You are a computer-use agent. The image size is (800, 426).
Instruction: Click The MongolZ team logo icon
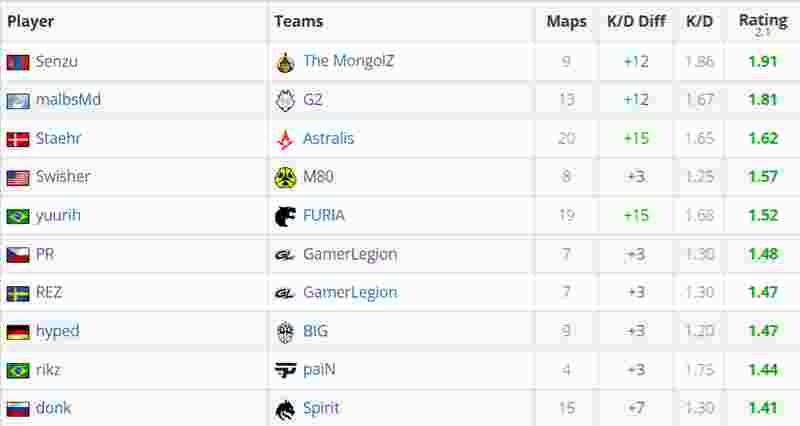(285, 62)
